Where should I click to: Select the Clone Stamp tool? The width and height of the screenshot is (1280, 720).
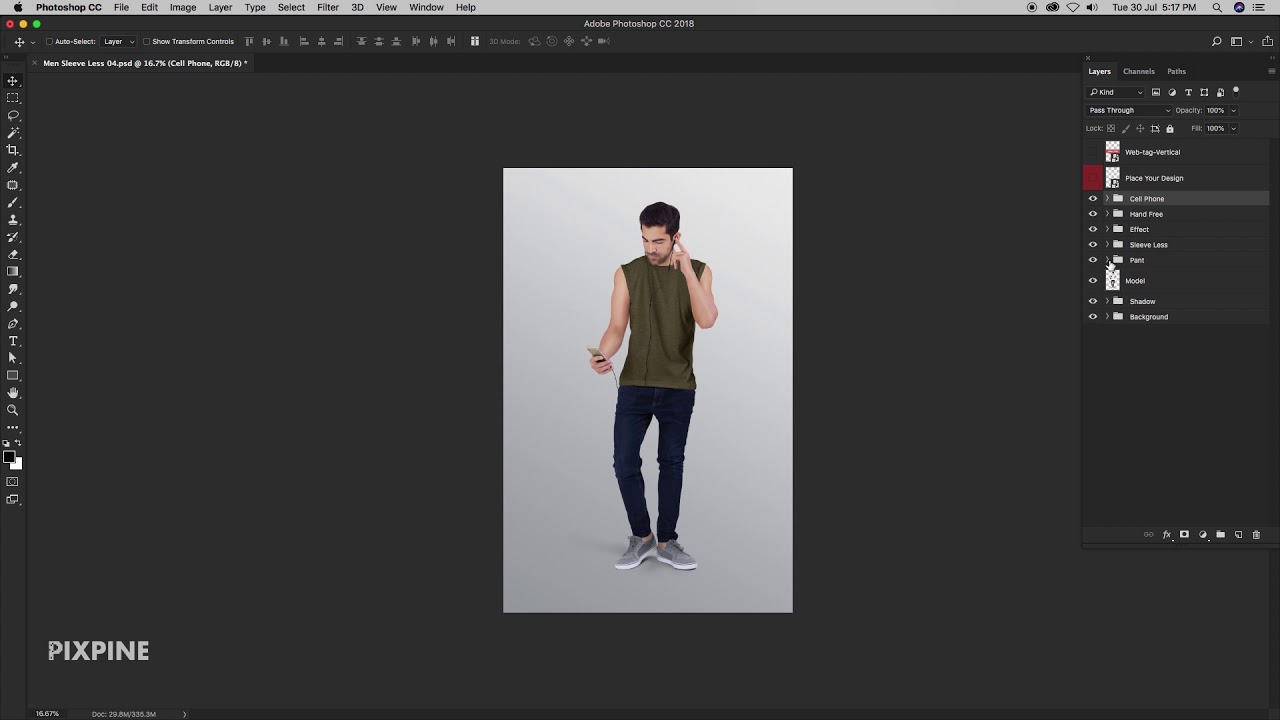tap(13, 219)
